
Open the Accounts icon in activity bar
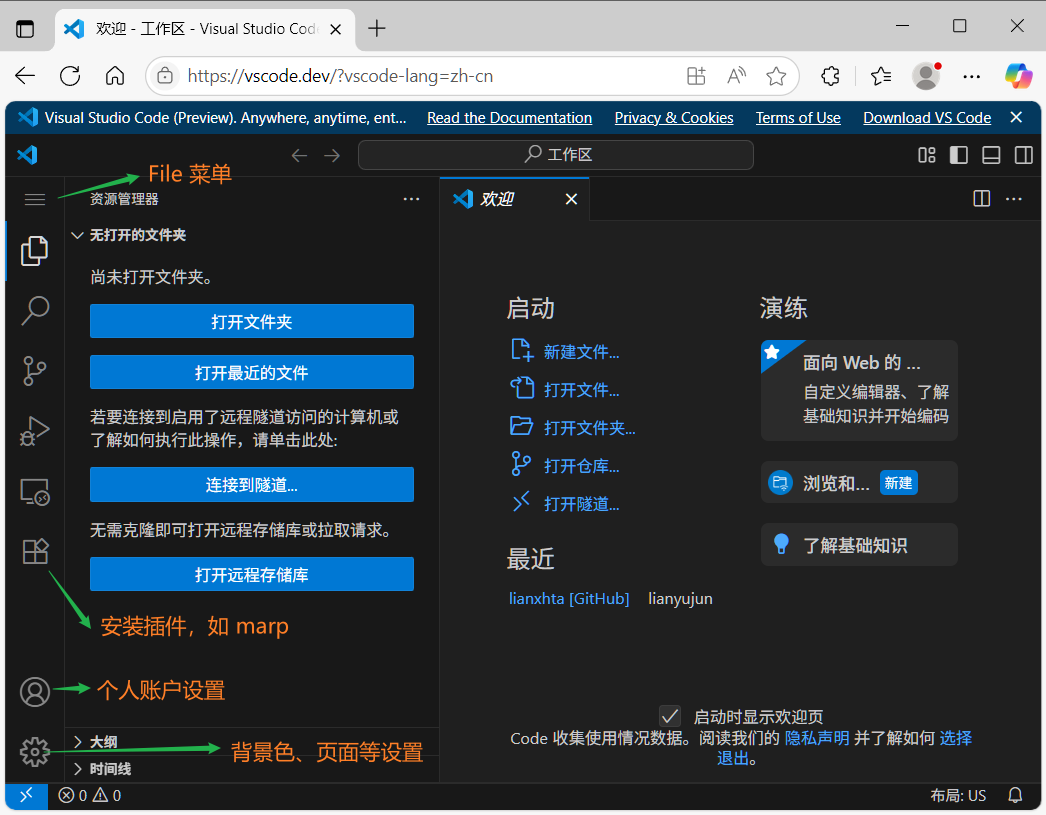pos(34,691)
